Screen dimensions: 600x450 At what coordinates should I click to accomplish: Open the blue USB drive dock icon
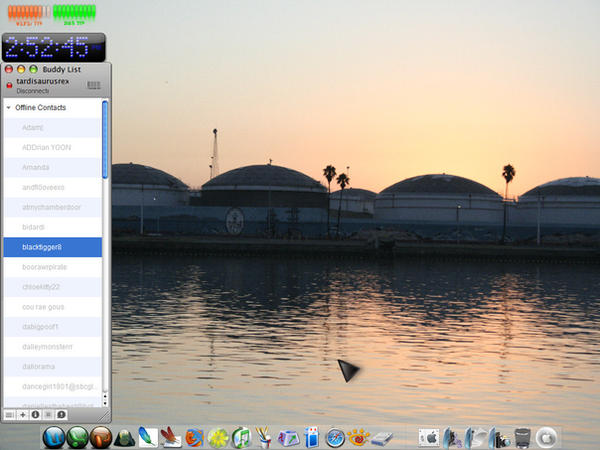click(311, 437)
